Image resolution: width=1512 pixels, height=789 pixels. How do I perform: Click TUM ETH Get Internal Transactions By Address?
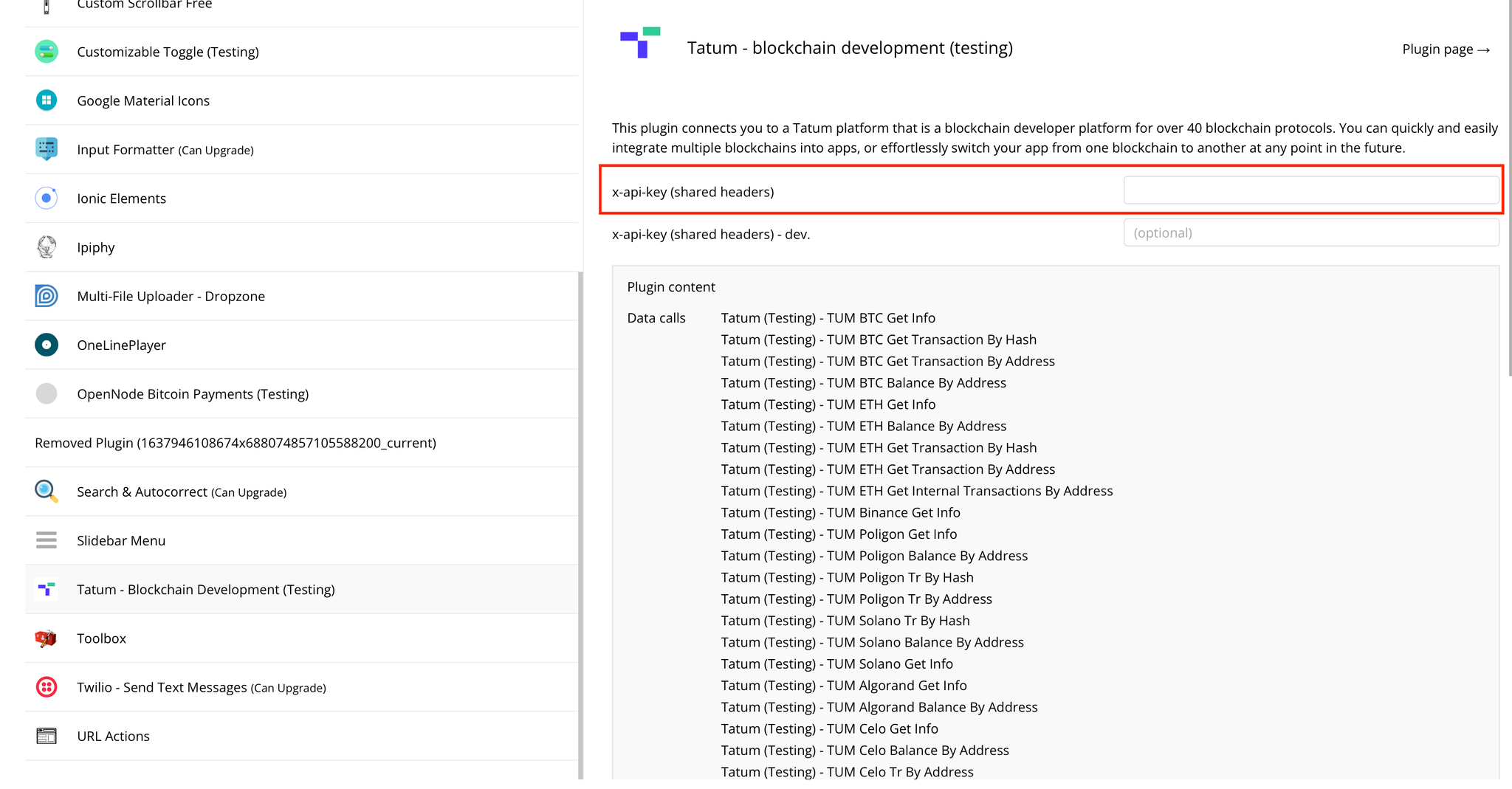point(916,491)
